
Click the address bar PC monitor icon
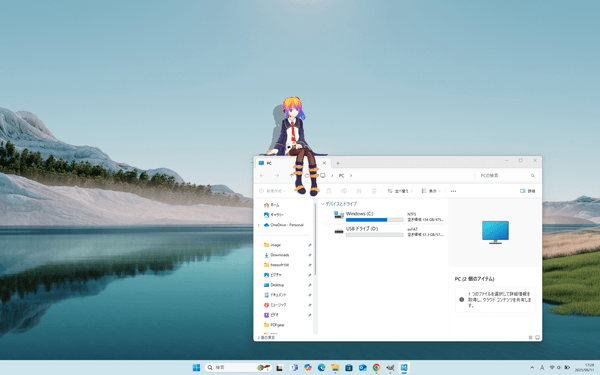[323, 175]
